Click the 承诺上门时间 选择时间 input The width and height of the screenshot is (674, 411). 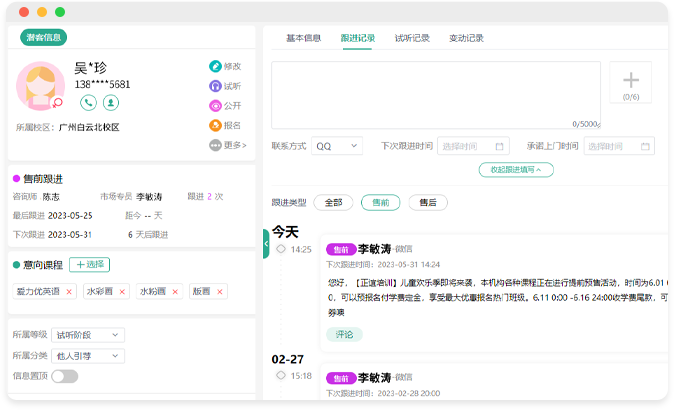pos(619,146)
